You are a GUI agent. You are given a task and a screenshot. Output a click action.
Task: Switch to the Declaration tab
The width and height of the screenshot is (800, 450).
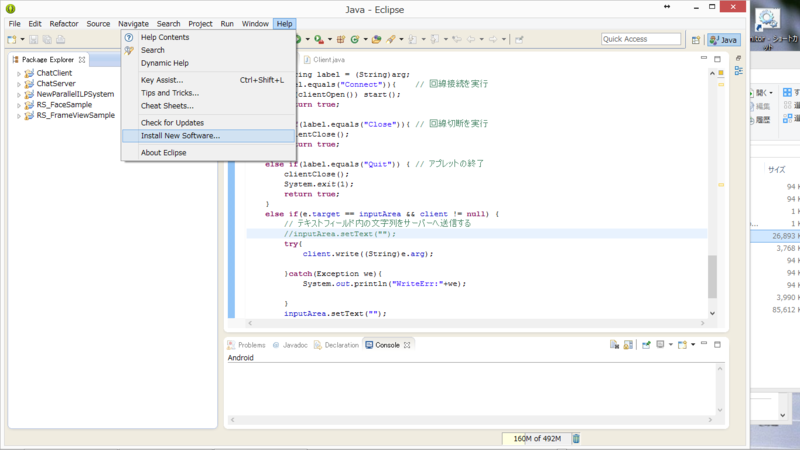pyautogui.click(x=336, y=345)
